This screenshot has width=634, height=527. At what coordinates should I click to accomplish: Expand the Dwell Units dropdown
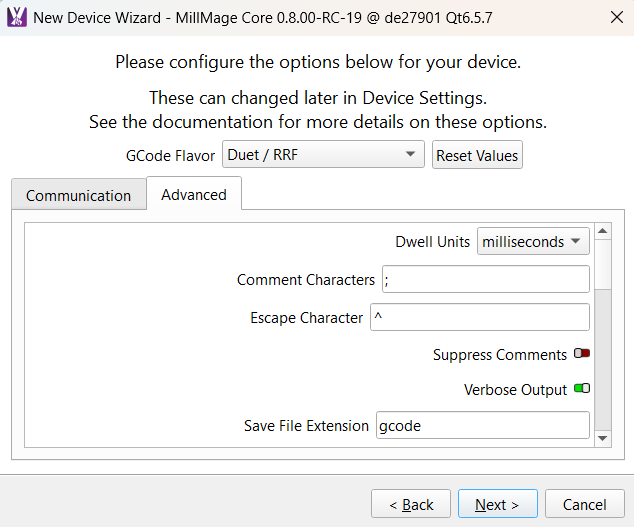pyautogui.click(x=533, y=241)
